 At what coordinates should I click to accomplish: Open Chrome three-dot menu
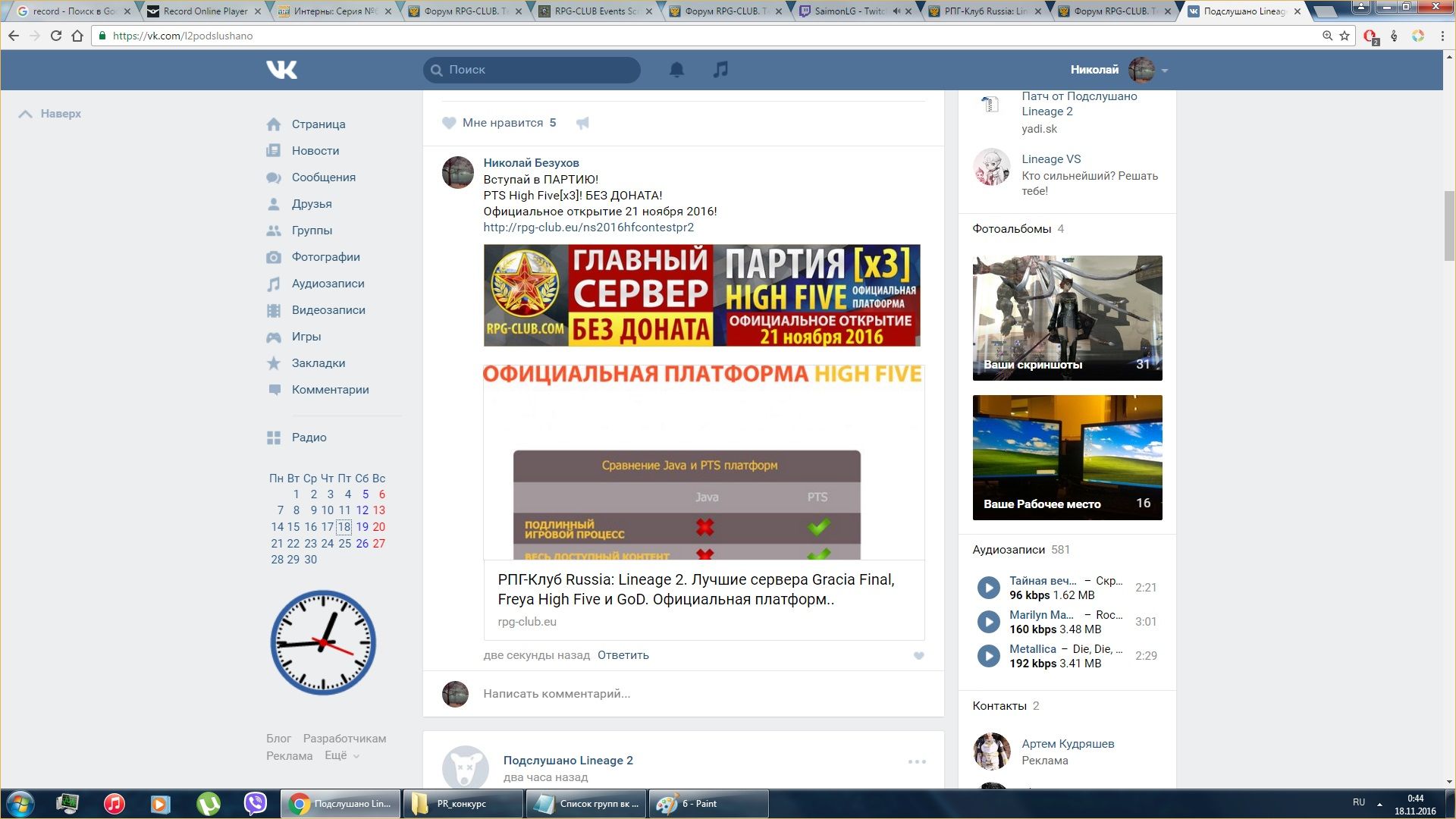coord(1442,36)
